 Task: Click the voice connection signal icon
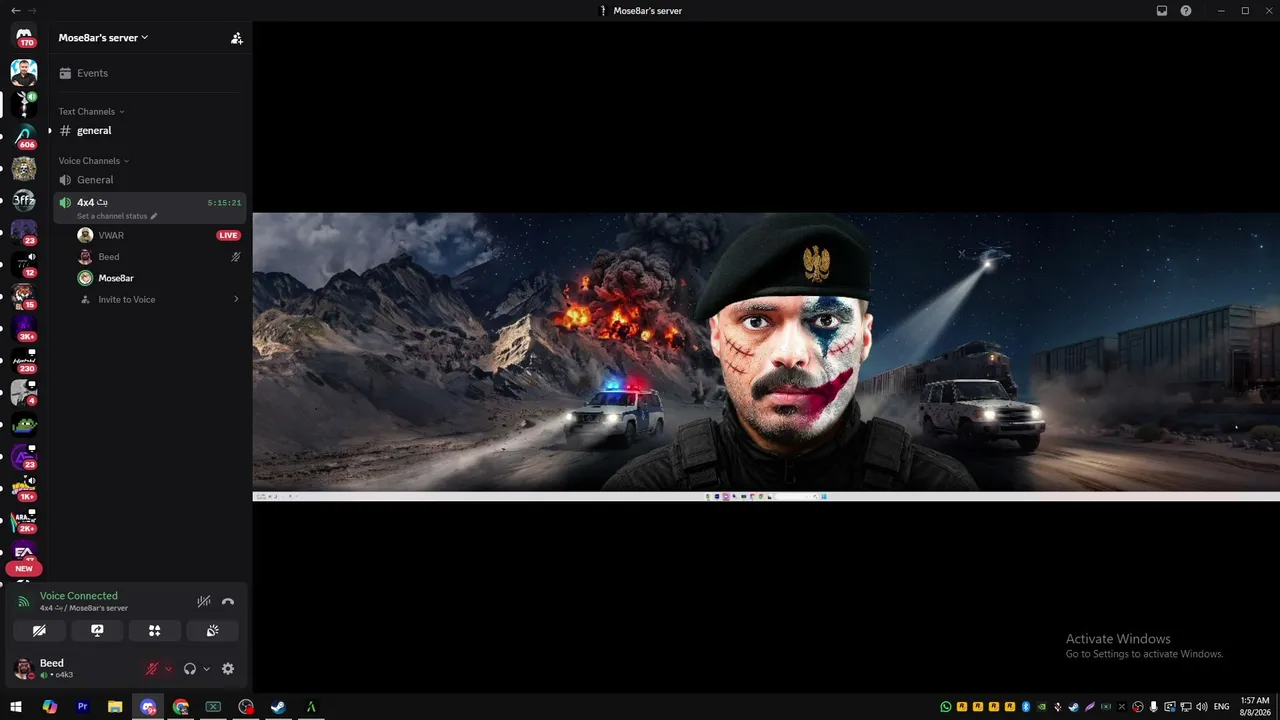click(24, 602)
